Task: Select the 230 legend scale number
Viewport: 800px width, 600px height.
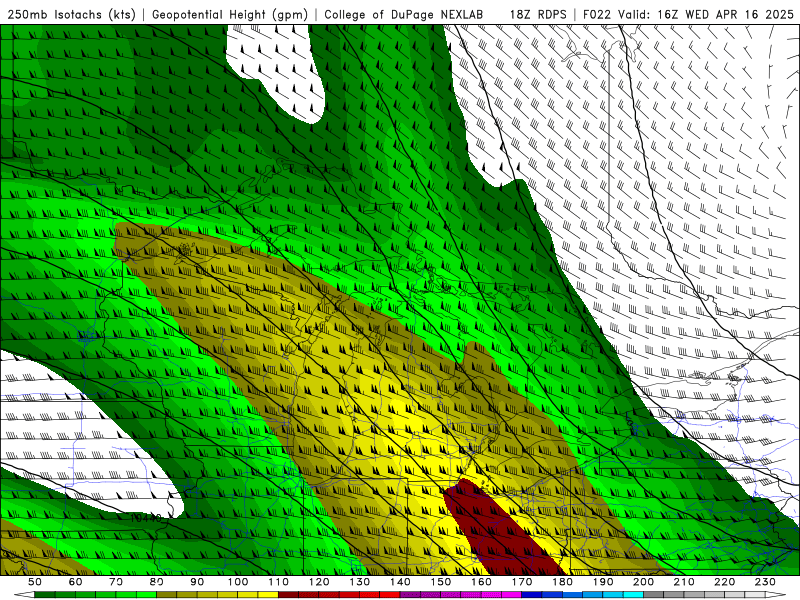Action: [x=765, y=582]
